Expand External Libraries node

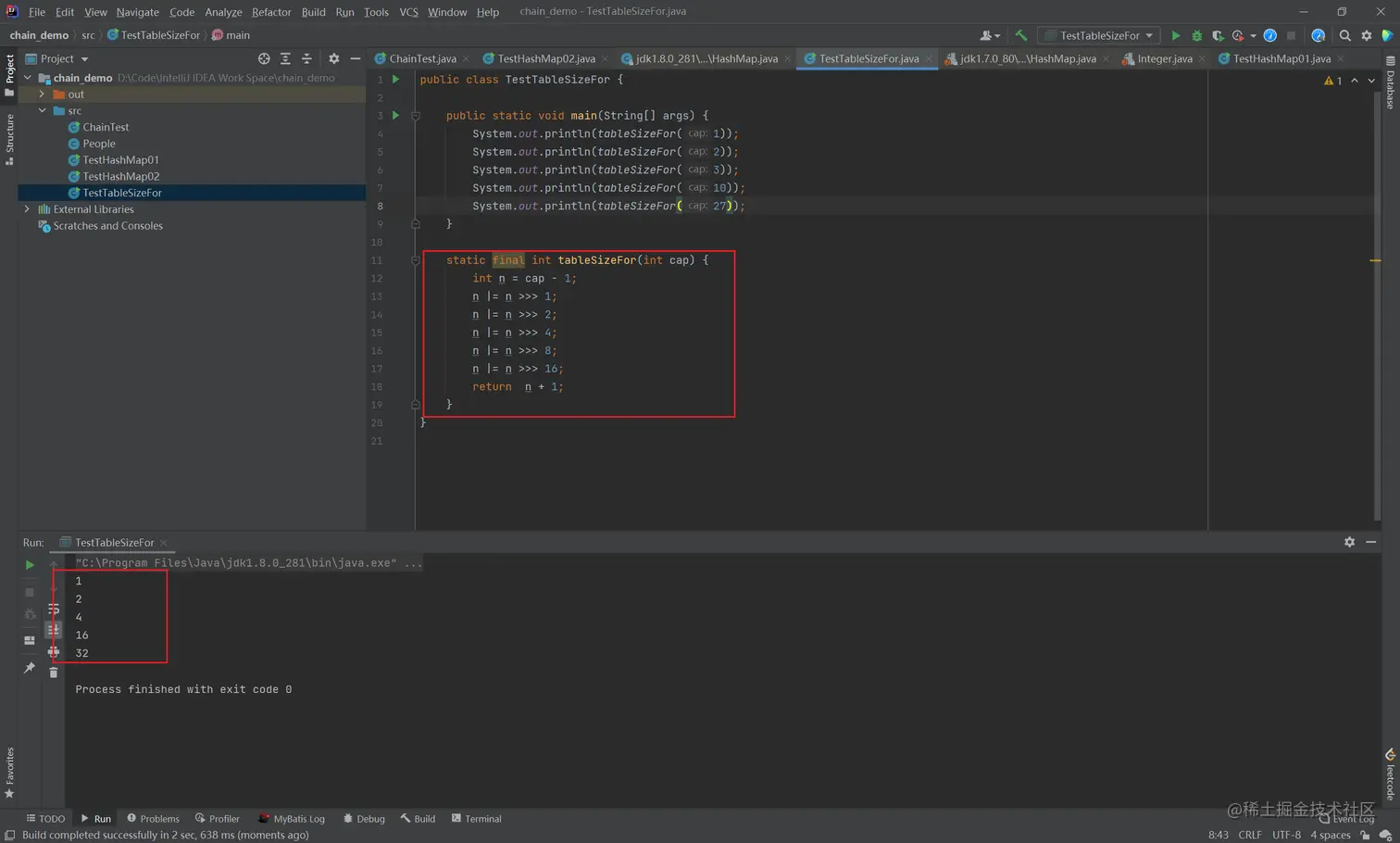pyautogui.click(x=27, y=209)
